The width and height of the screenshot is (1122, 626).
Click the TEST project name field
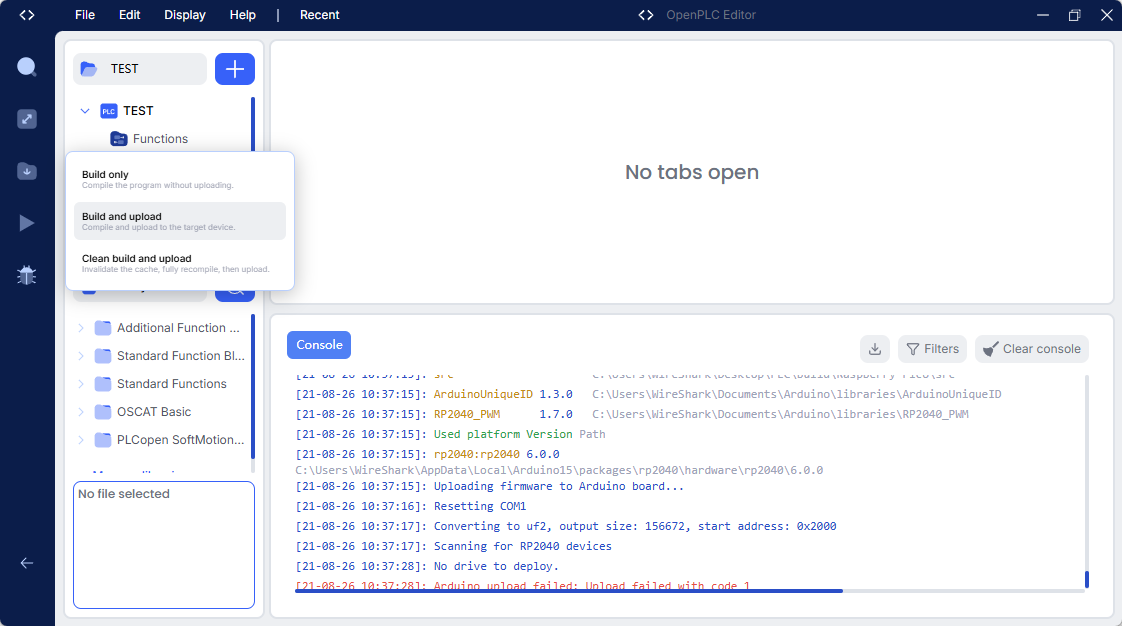(x=140, y=69)
